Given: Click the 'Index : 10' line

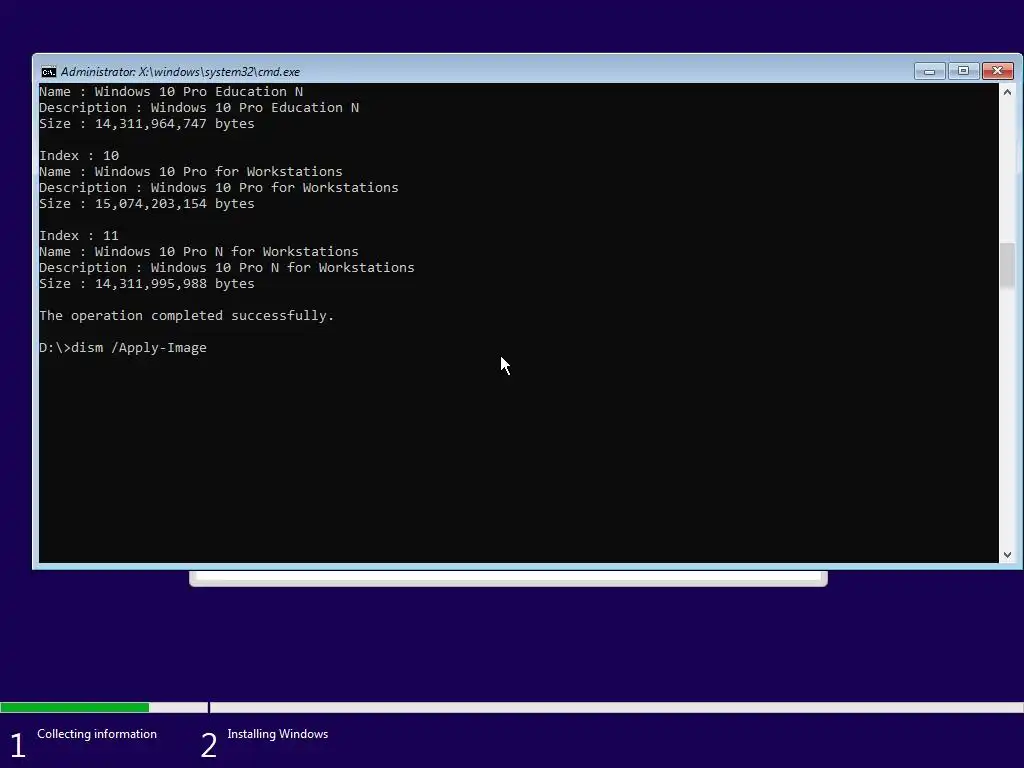Looking at the screenshot, I should (x=79, y=155).
